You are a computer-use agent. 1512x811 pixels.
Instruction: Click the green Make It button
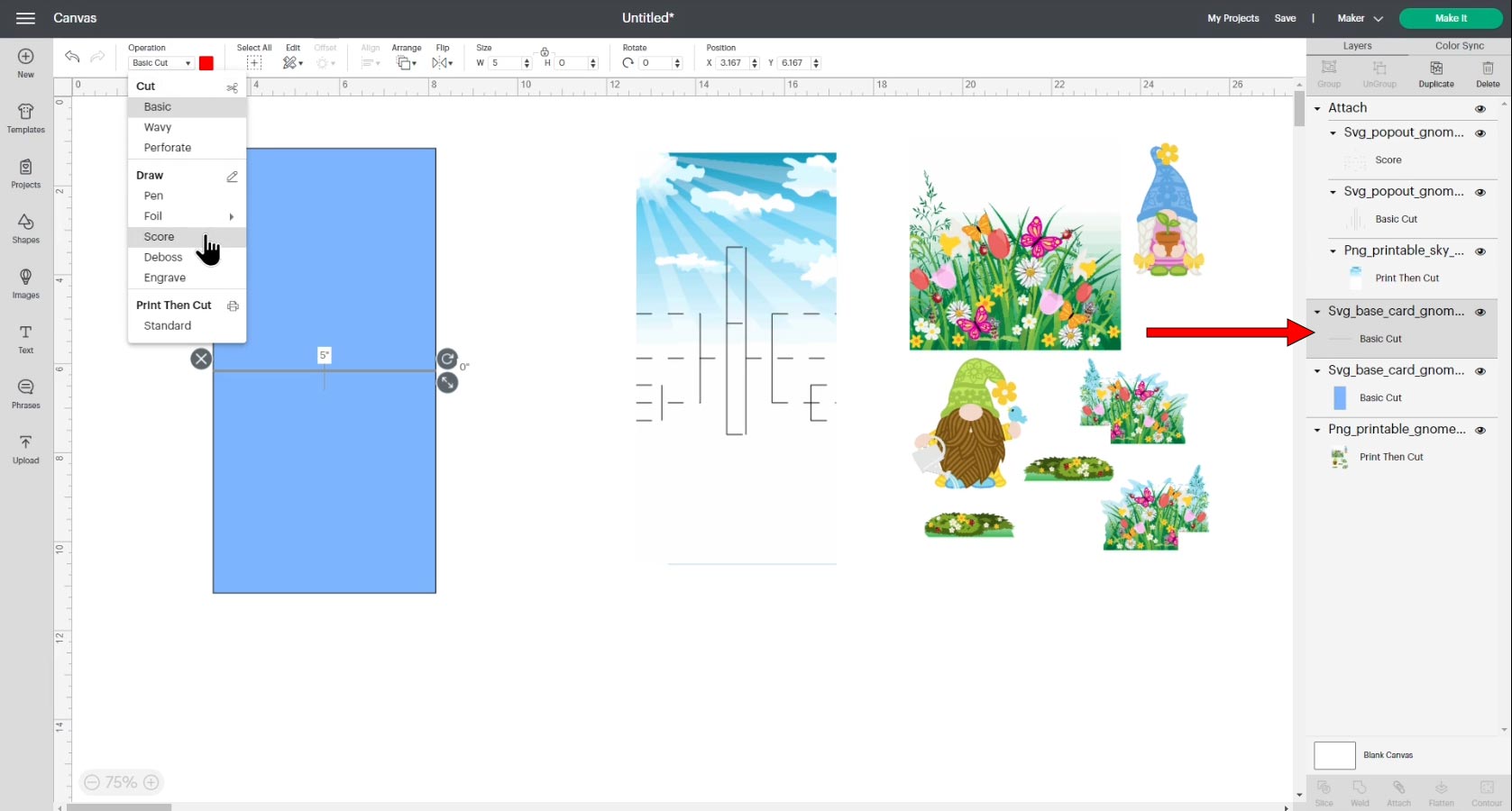tap(1450, 18)
